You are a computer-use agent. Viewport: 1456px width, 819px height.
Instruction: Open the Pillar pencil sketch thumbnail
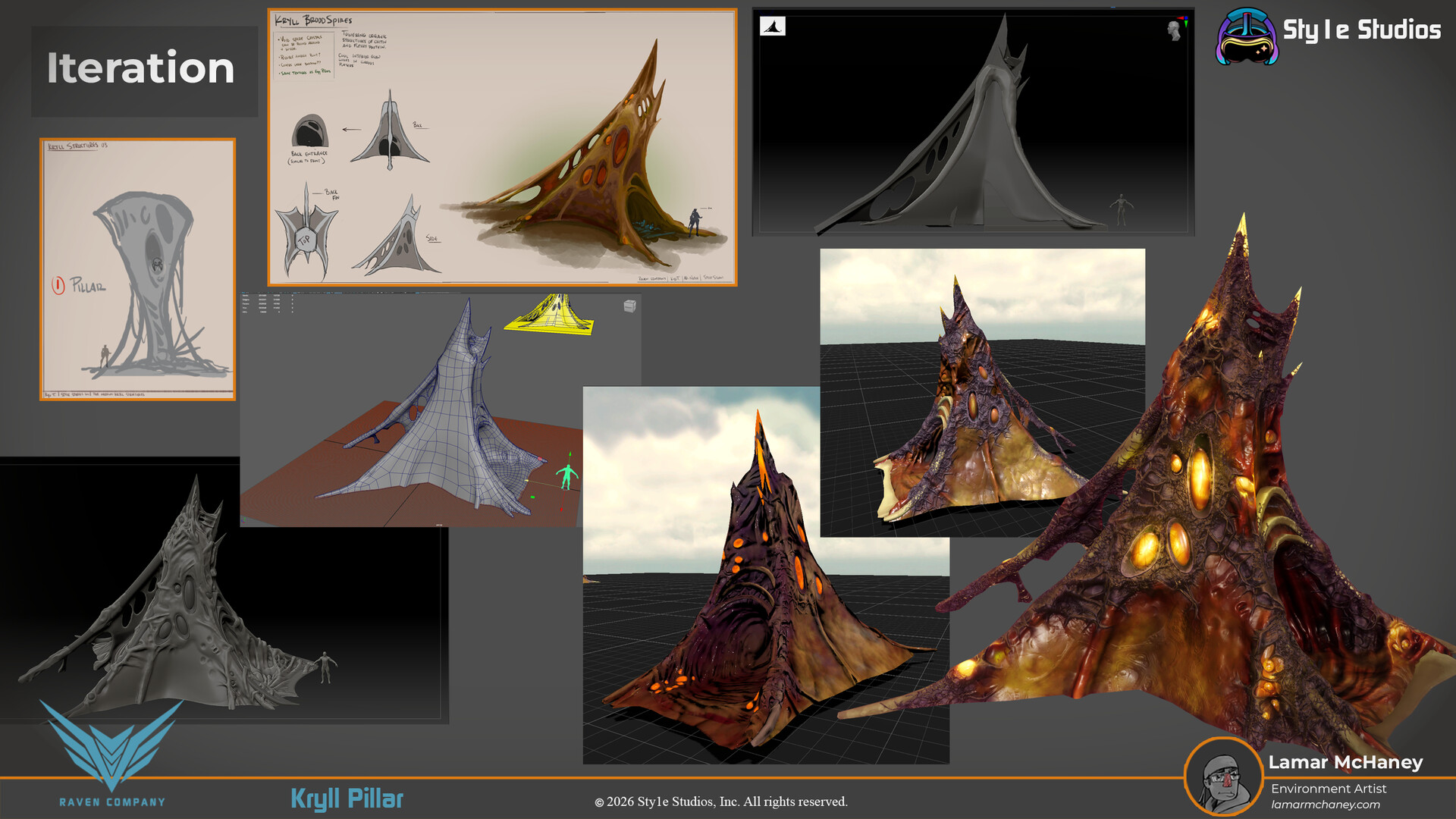pyautogui.click(x=137, y=269)
